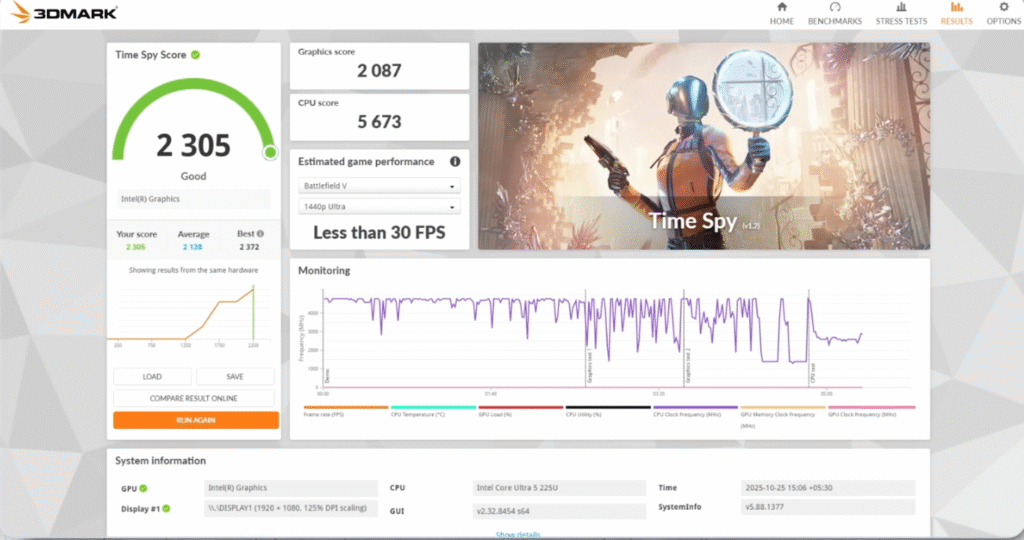The height and width of the screenshot is (540, 1024).
Task: Go to the Home icon in navigation
Action: (x=781, y=8)
